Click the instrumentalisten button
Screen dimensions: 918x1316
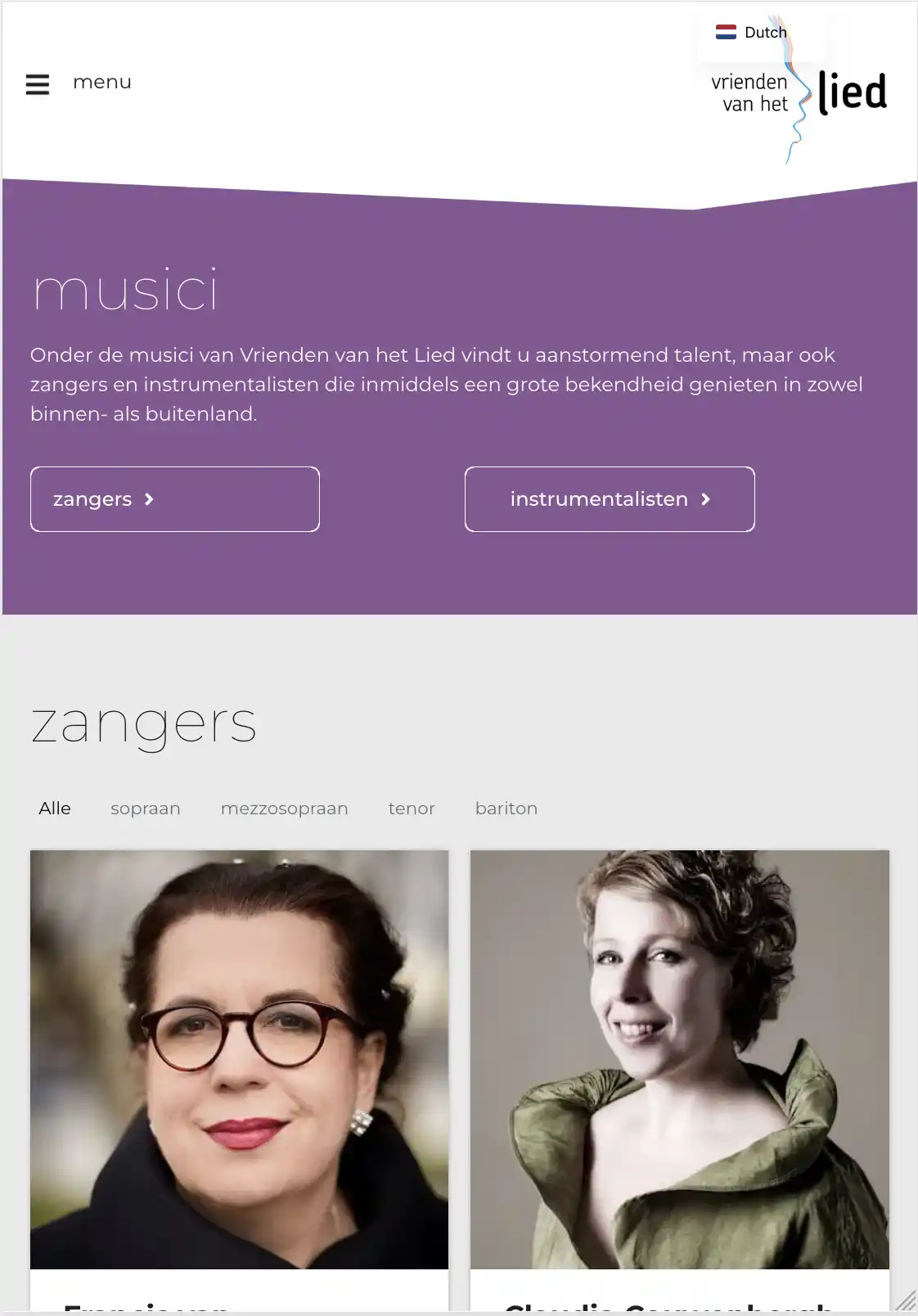point(610,499)
